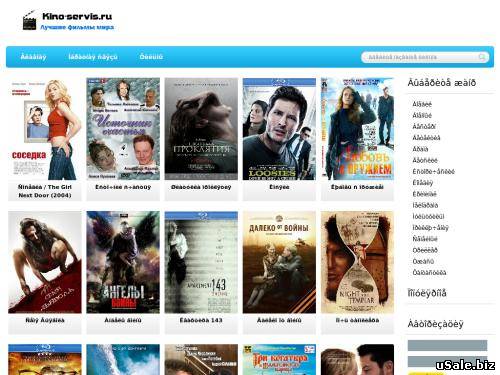Screen dimensions: 500x375
Task: Click the first genre link in the sidebar
Action: 422,104
